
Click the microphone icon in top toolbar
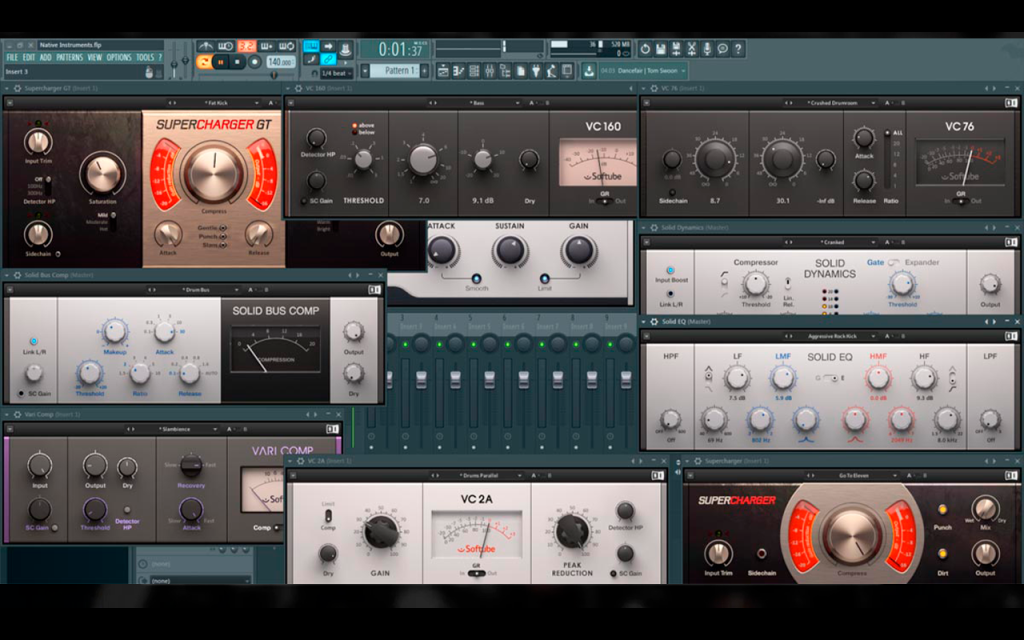click(x=707, y=48)
